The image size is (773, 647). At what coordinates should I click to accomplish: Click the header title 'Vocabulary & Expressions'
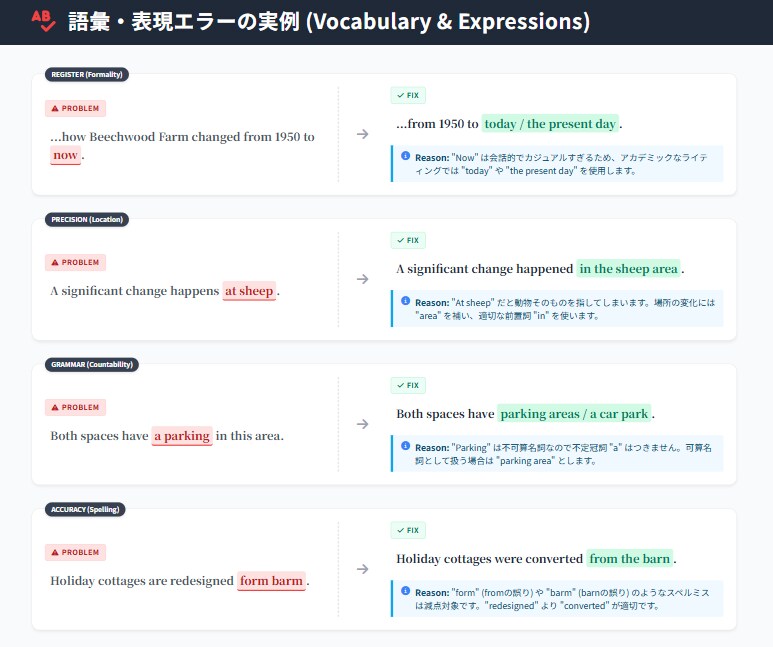coord(448,22)
